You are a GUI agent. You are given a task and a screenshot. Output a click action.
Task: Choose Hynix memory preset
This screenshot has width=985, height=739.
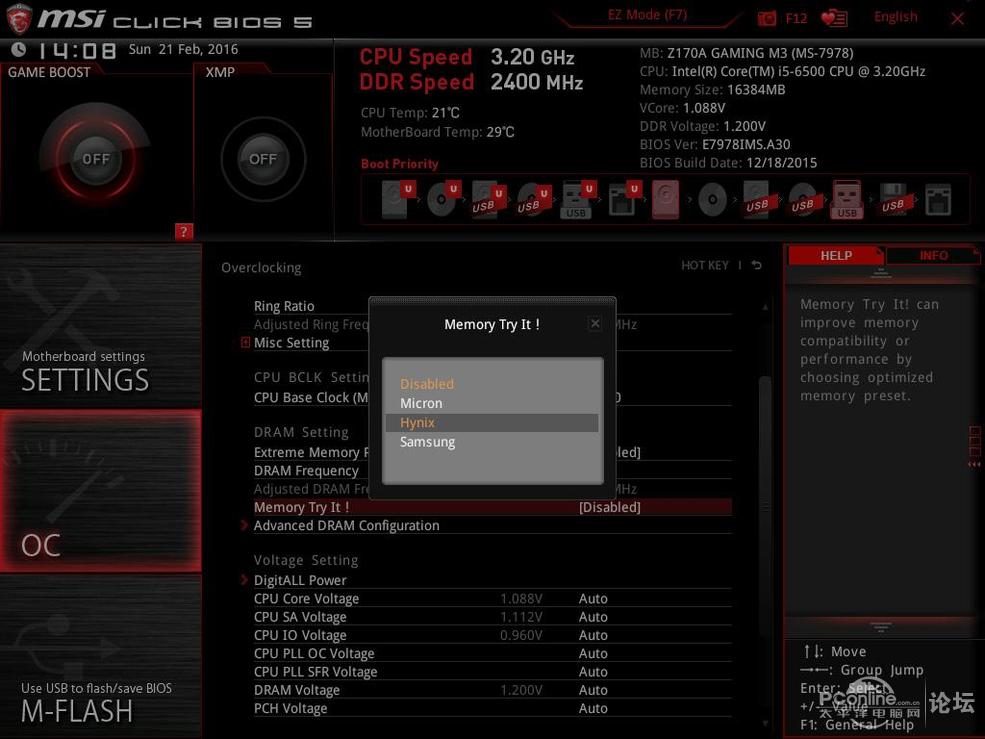click(x=491, y=423)
